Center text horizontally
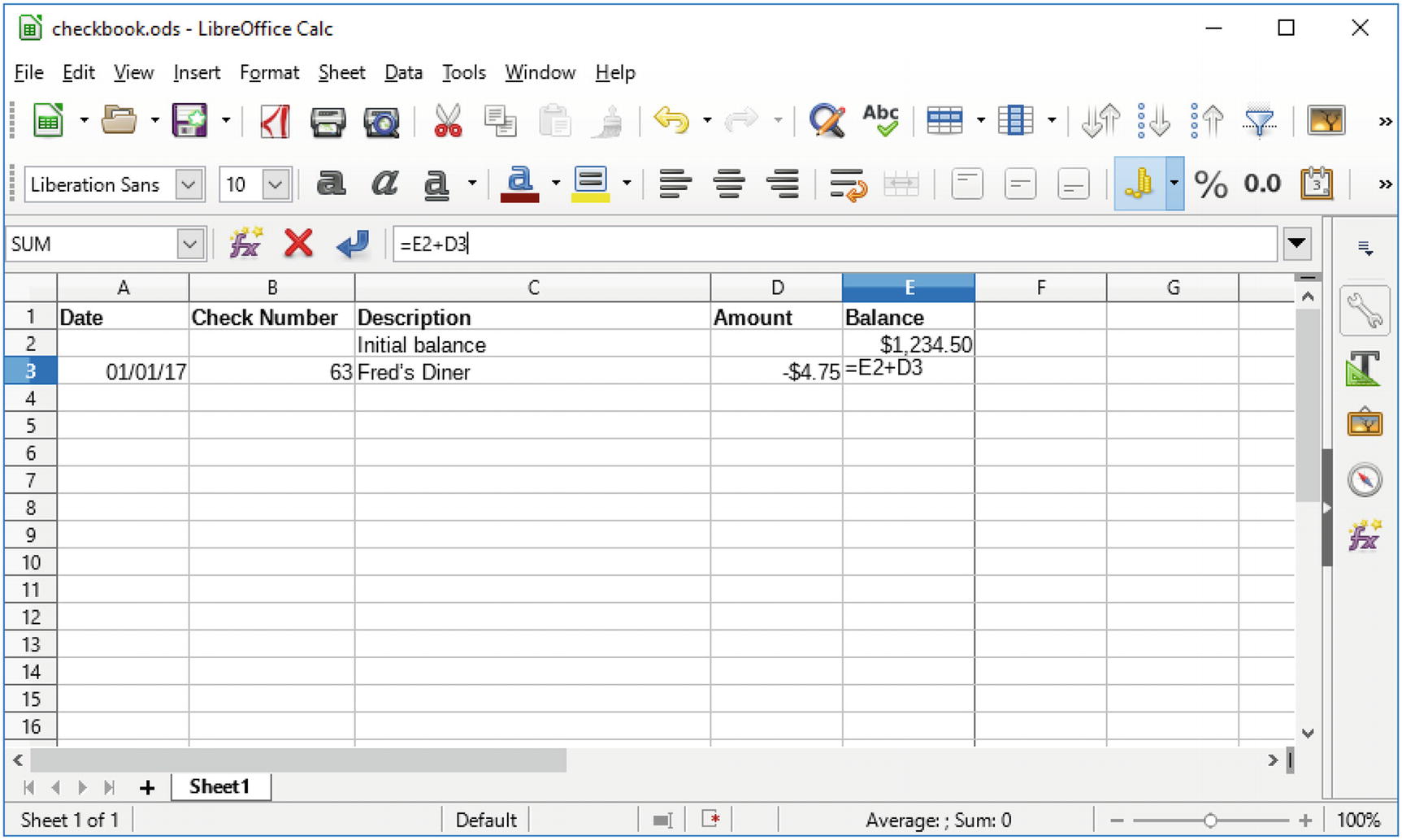Screen dimensions: 1402x840 click(x=729, y=184)
